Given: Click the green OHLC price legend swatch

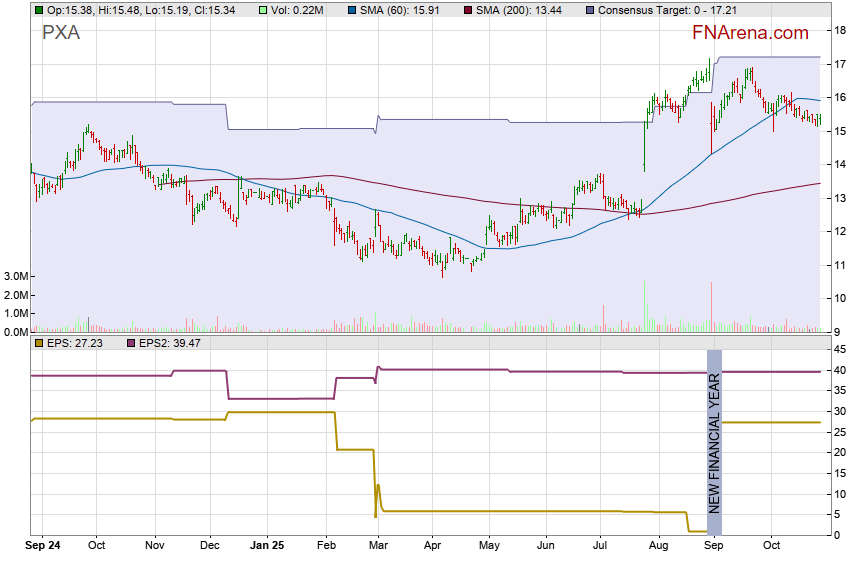Looking at the screenshot, I should tap(38, 10).
